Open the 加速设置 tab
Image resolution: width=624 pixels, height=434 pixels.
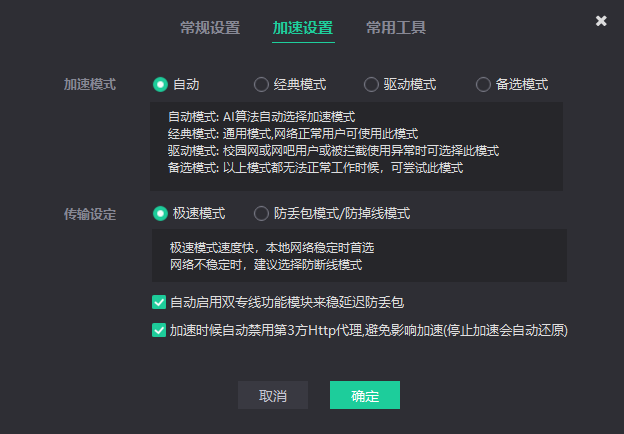[x=303, y=28]
